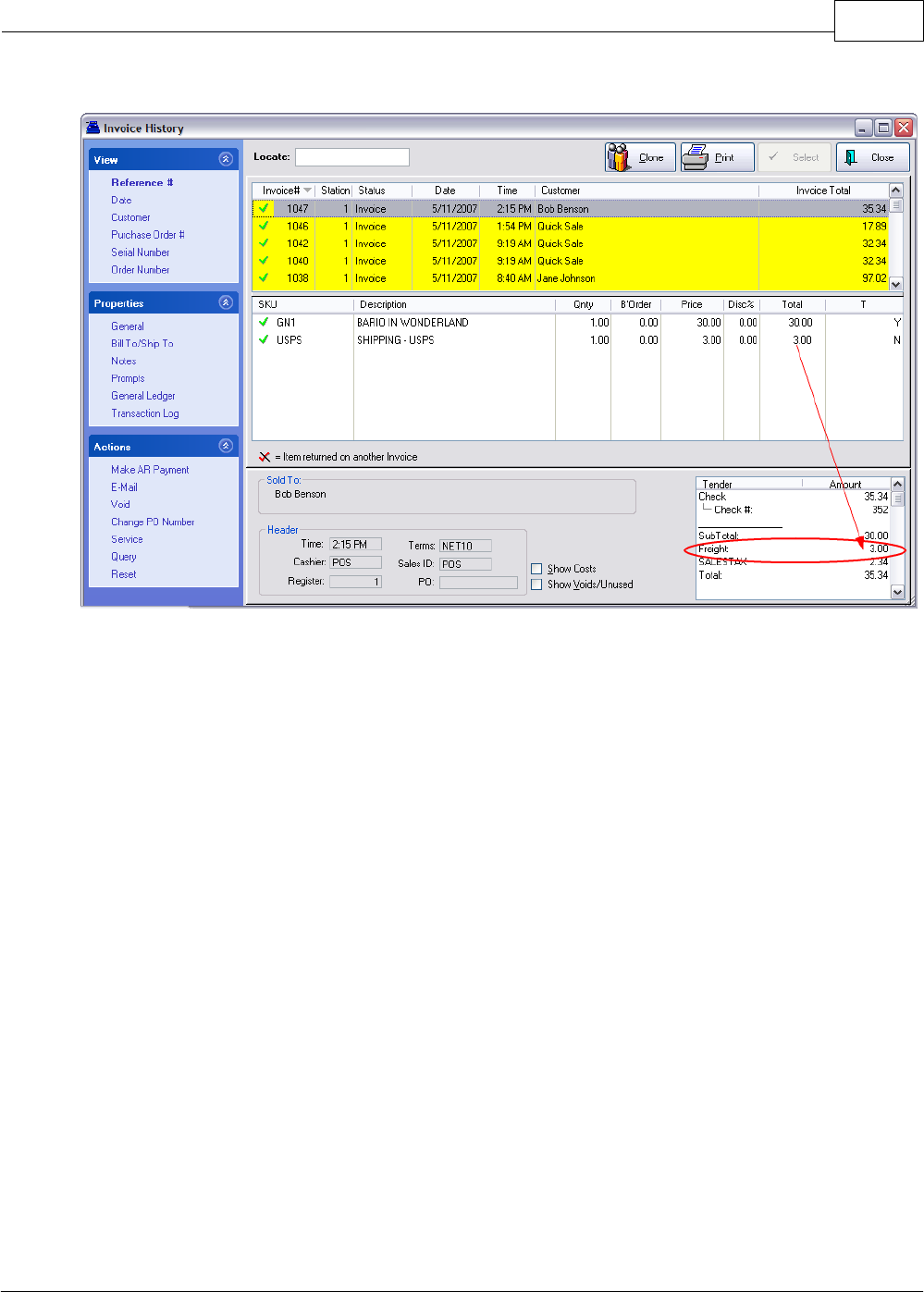Click the Void action
This screenshot has width=924, height=1292.
(x=120, y=504)
